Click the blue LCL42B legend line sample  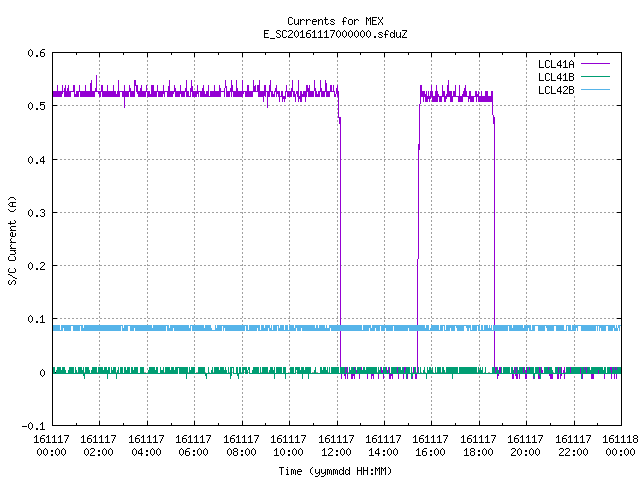tap(595, 90)
